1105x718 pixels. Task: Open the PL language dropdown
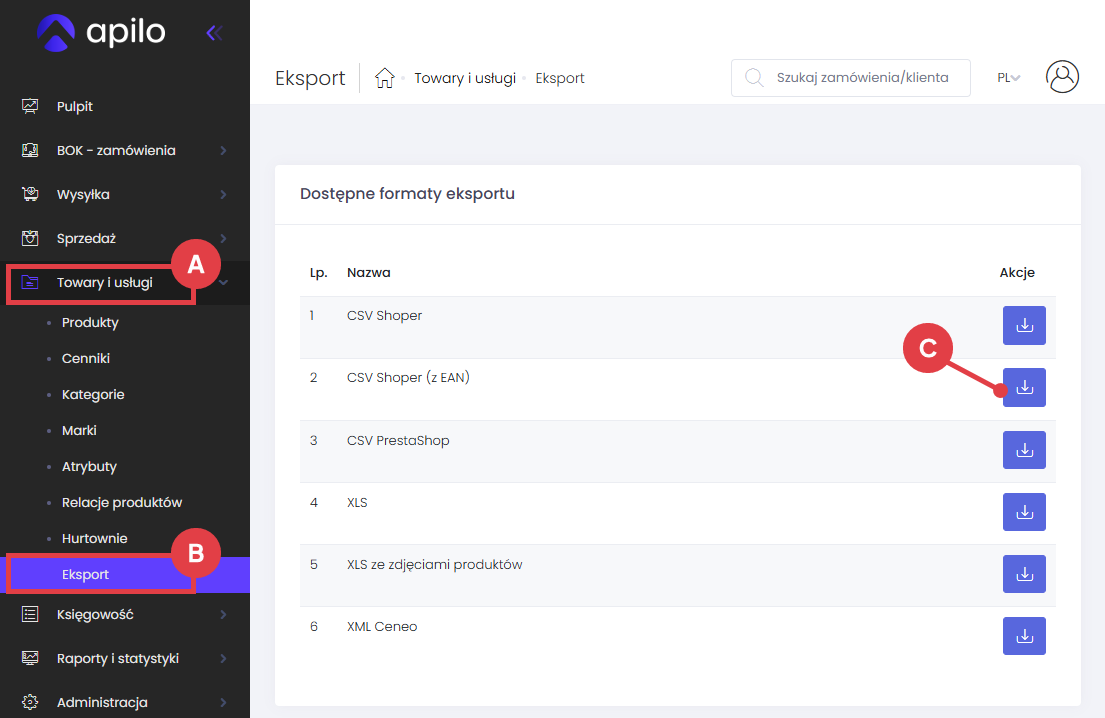click(x=1008, y=78)
